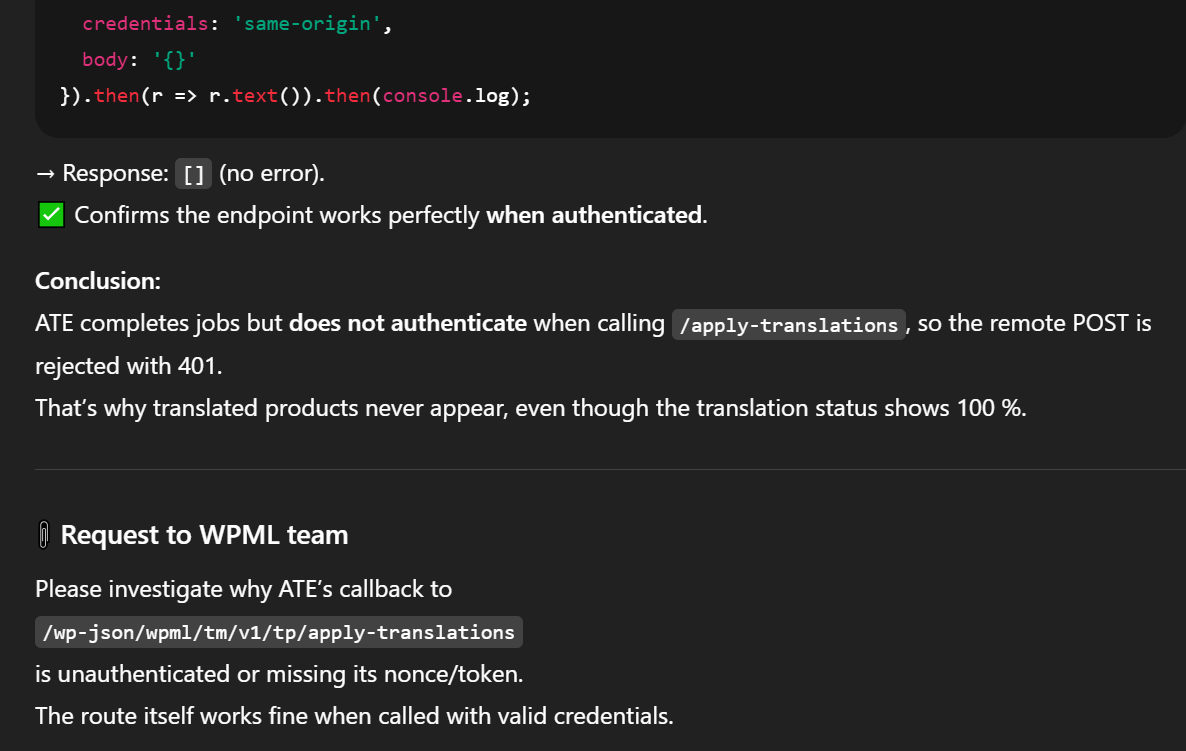Click the line mentioning missing nonce/token
Image resolution: width=1186 pixels, height=751 pixels.
[x=279, y=674]
